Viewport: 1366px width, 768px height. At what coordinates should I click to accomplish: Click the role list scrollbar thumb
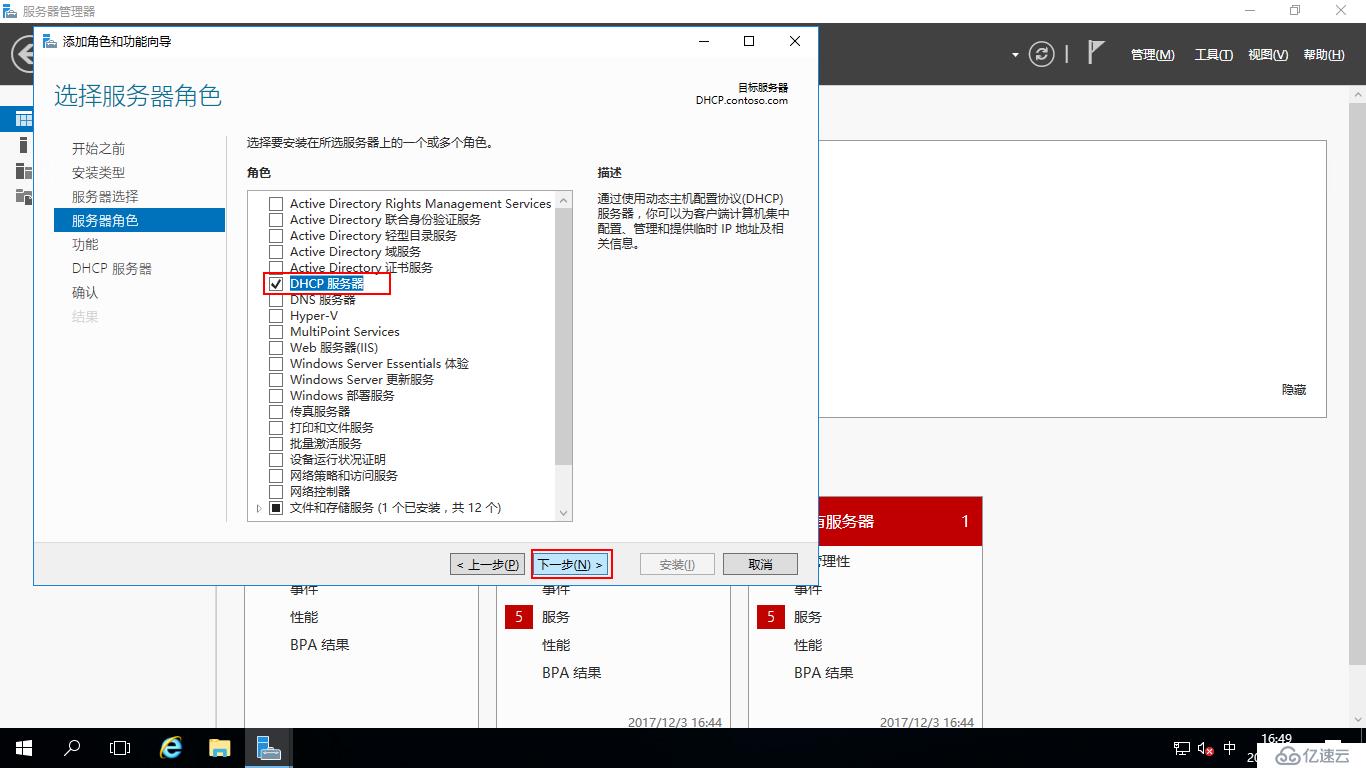pyautogui.click(x=564, y=336)
